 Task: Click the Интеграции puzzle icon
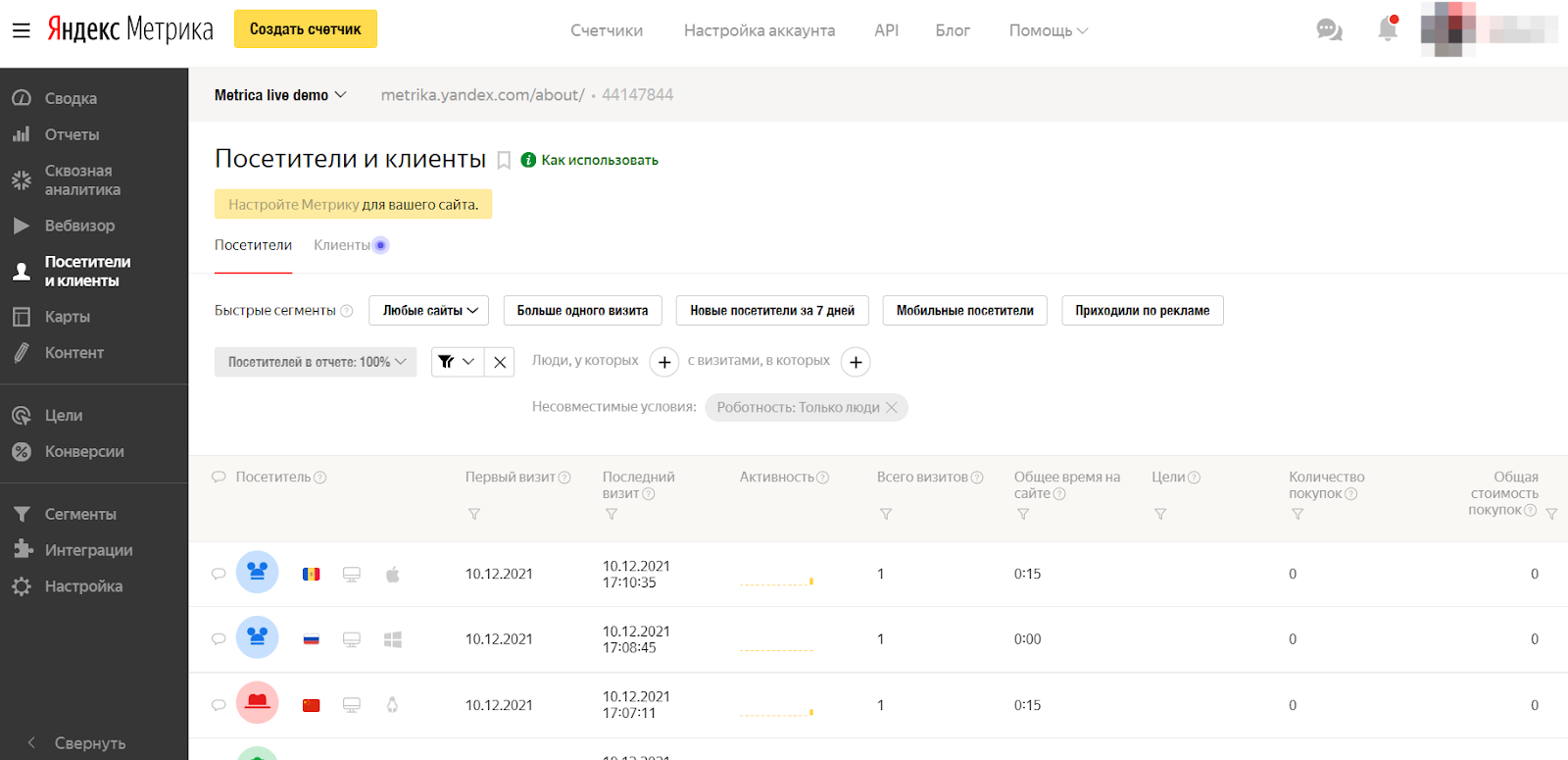tap(22, 550)
